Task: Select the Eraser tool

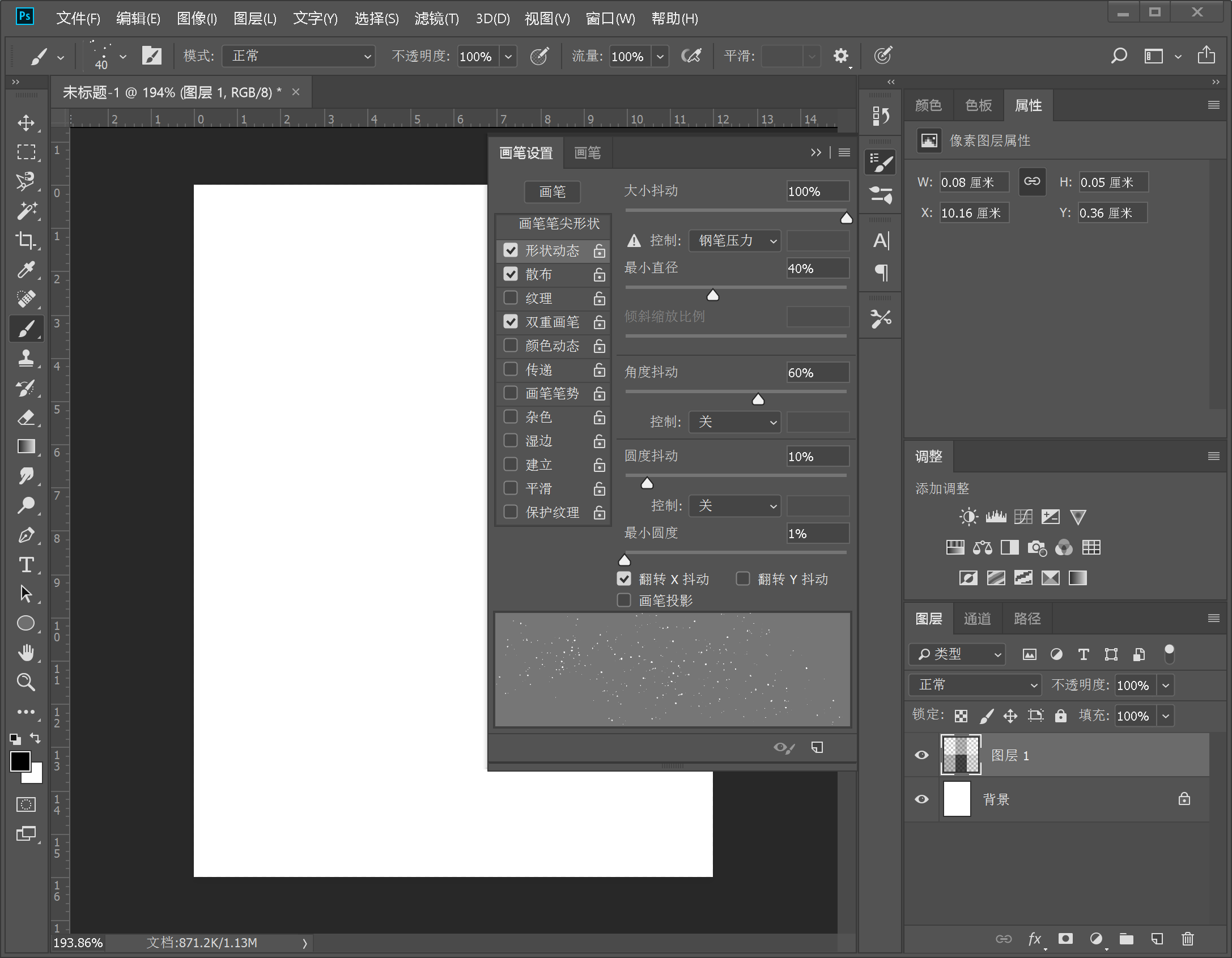Action: [26, 418]
